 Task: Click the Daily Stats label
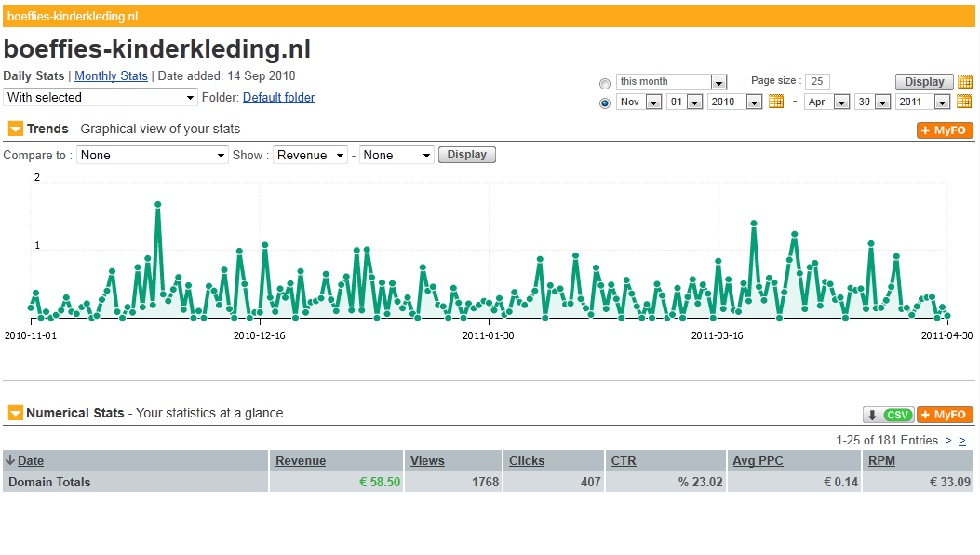pyautogui.click(x=34, y=76)
